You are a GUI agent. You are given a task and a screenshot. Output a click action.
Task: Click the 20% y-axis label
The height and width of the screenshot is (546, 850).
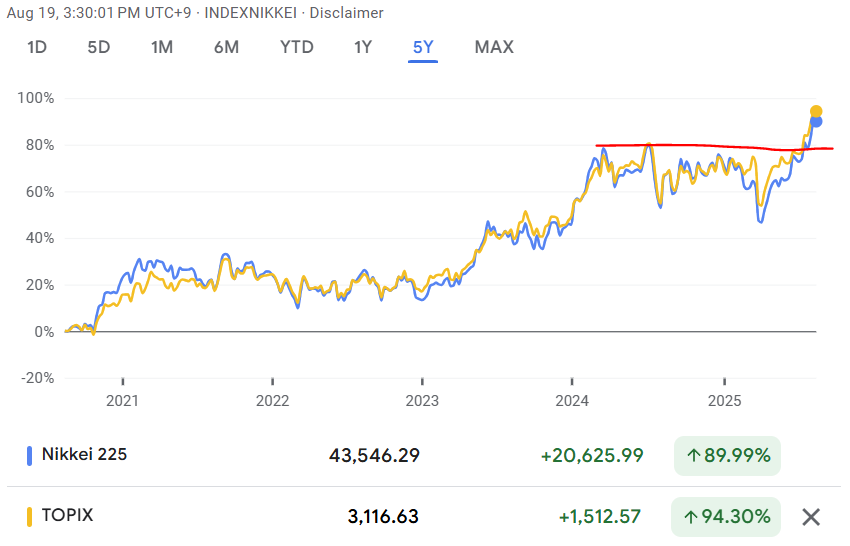click(40, 285)
